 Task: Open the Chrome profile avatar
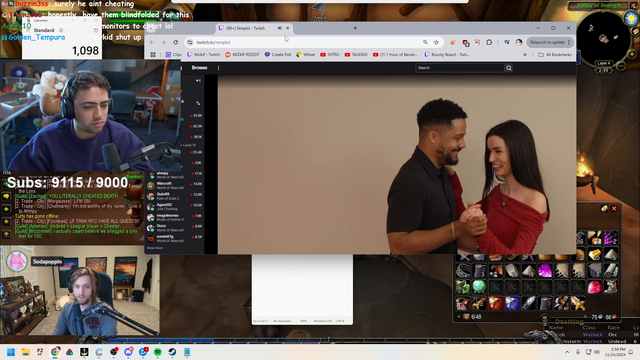pyautogui.click(x=519, y=42)
